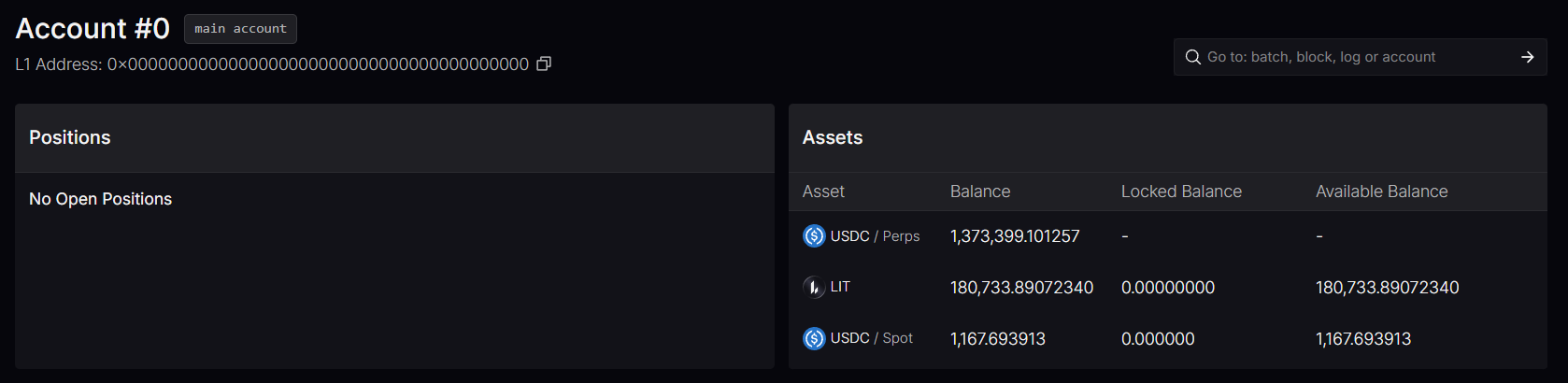
Task: Click the Balance column header
Action: click(x=979, y=191)
